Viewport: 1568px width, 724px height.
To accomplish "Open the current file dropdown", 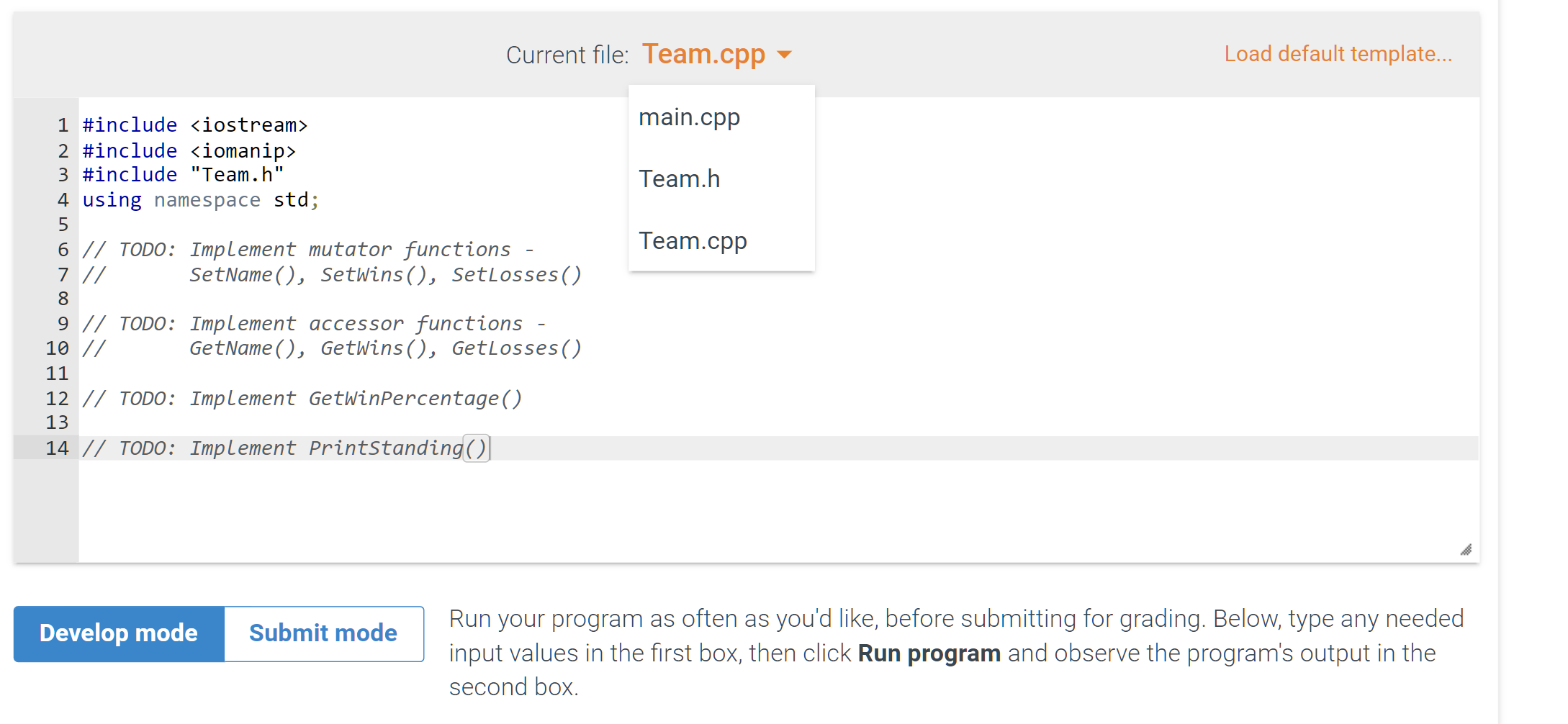I will point(716,54).
